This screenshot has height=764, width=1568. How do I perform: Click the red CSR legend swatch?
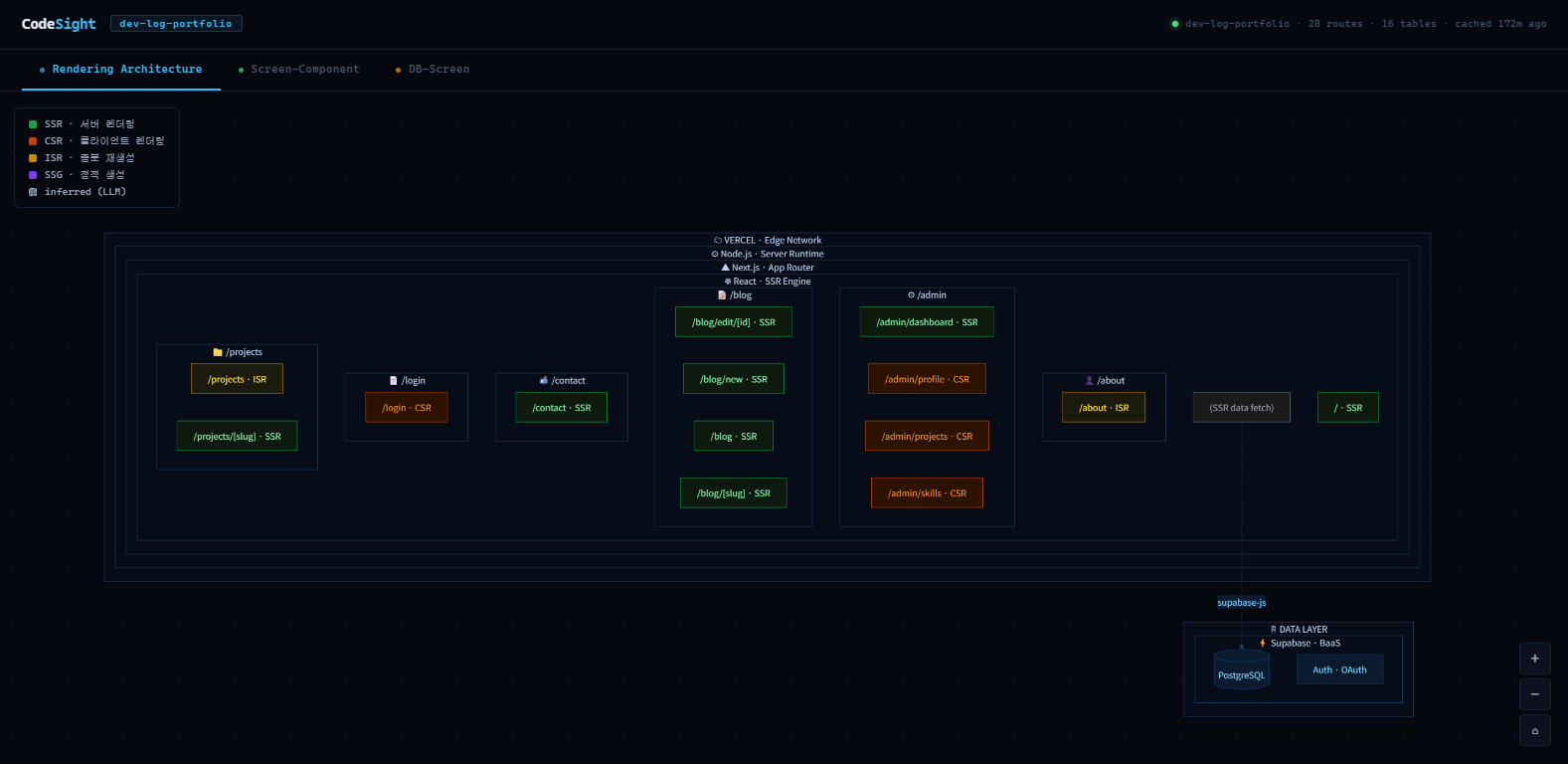[x=33, y=141]
